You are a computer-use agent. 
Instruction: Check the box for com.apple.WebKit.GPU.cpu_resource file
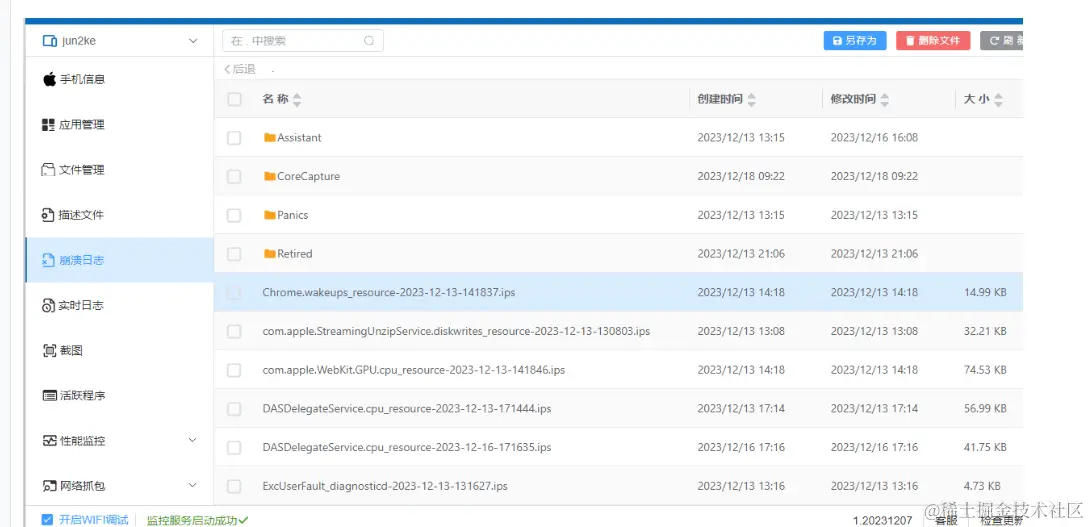(x=234, y=370)
